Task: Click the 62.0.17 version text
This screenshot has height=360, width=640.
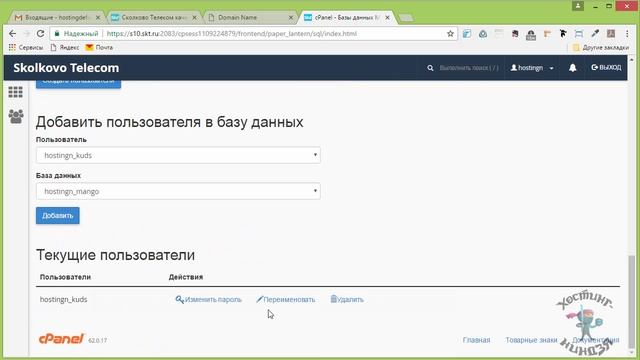Action: [x=98, y=340]
